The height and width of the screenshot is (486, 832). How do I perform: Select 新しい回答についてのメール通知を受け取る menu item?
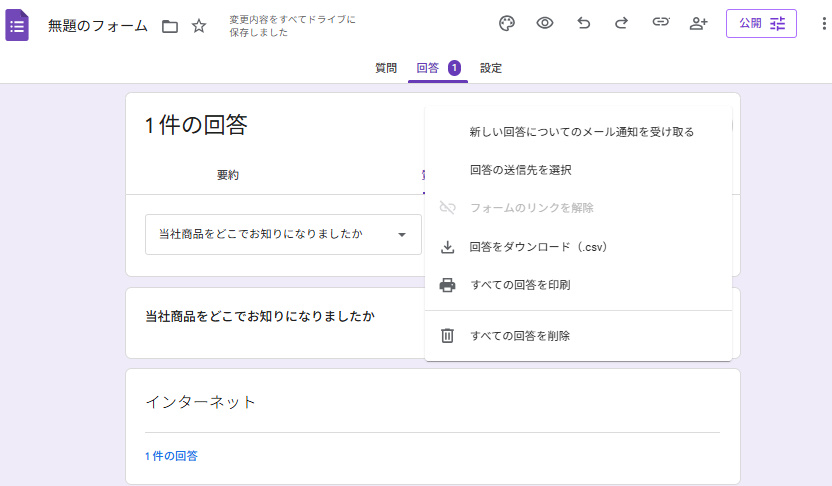point(581,132)
